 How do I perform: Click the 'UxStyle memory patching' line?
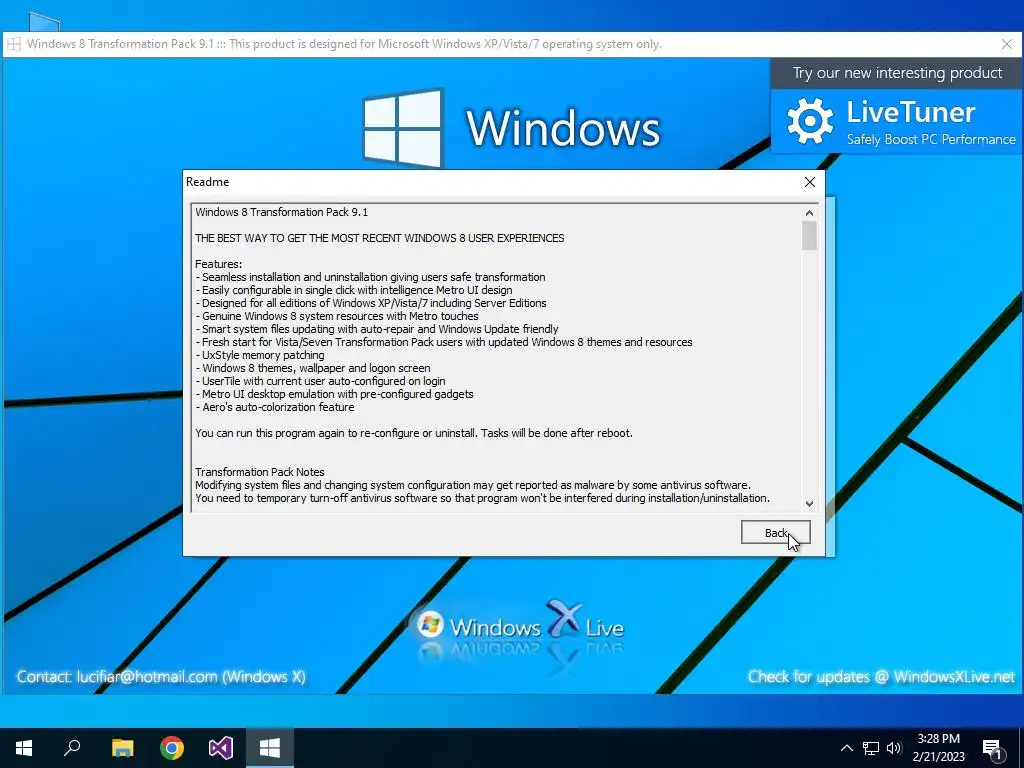(x=260, y=355)
